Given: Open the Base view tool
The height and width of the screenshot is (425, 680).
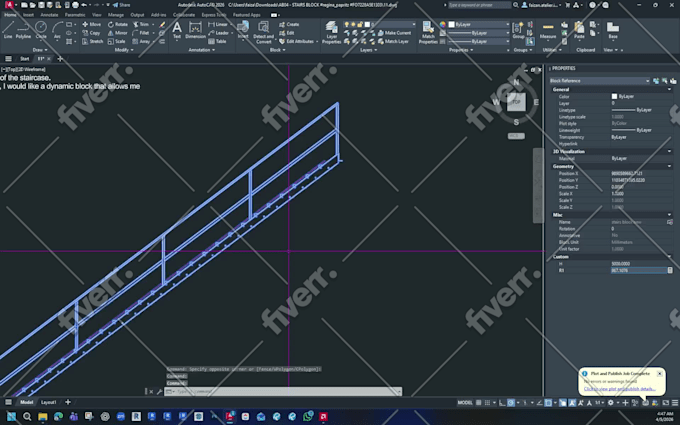Looking at the screenshot, I should tap(613, 30).
